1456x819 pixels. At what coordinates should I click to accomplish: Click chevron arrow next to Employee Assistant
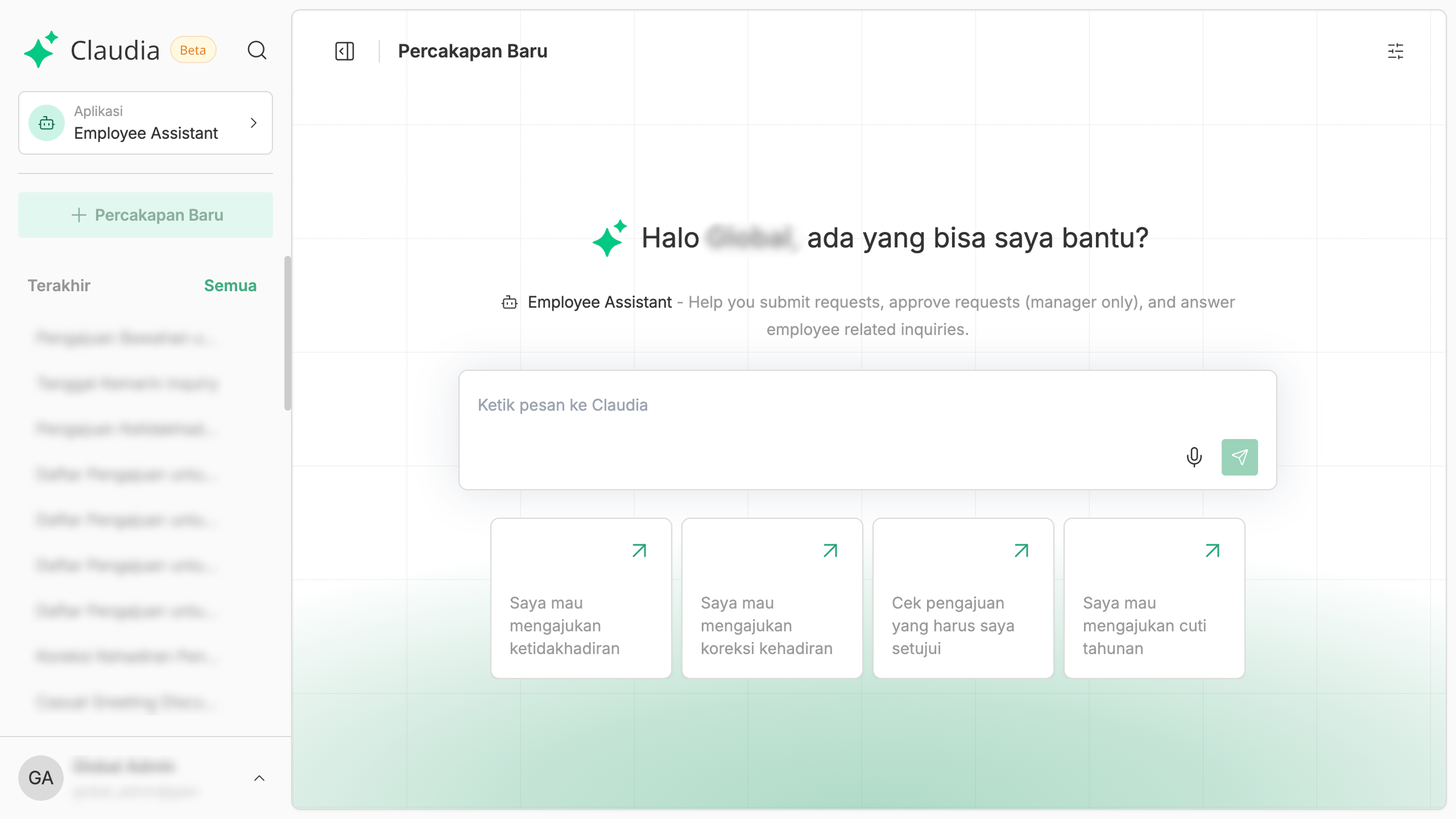point(254,123)
